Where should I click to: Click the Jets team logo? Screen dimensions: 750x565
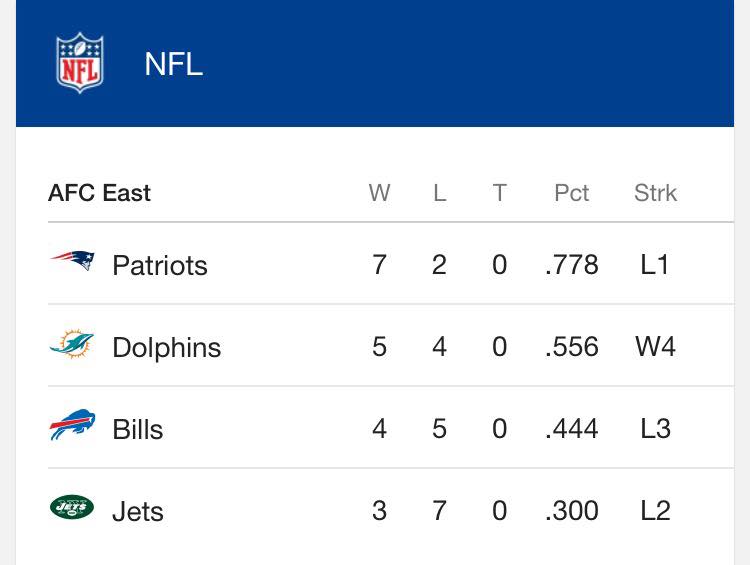[x=72, y=507]
